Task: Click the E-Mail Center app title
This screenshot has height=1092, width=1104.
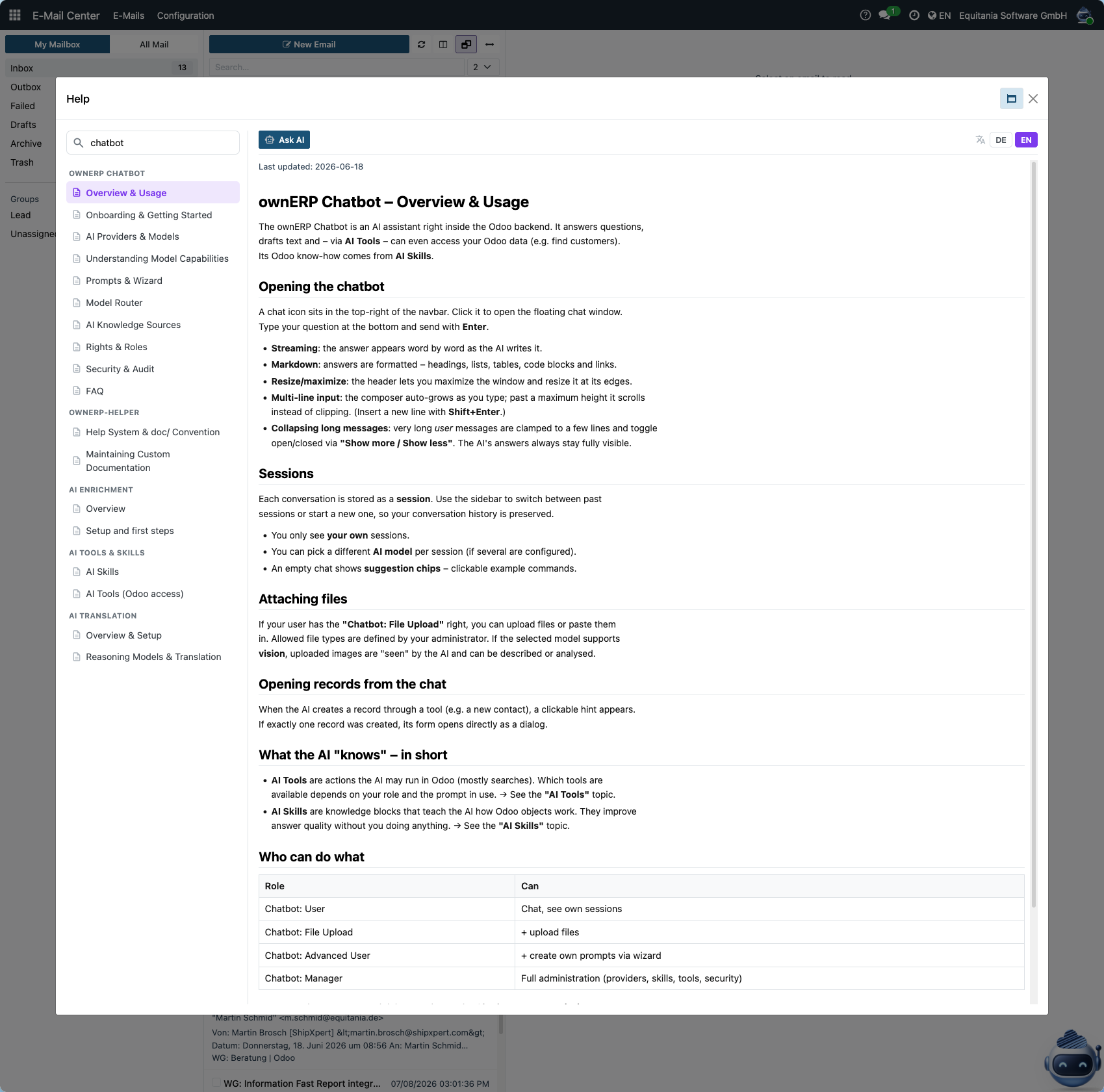Action: [66, 15]
